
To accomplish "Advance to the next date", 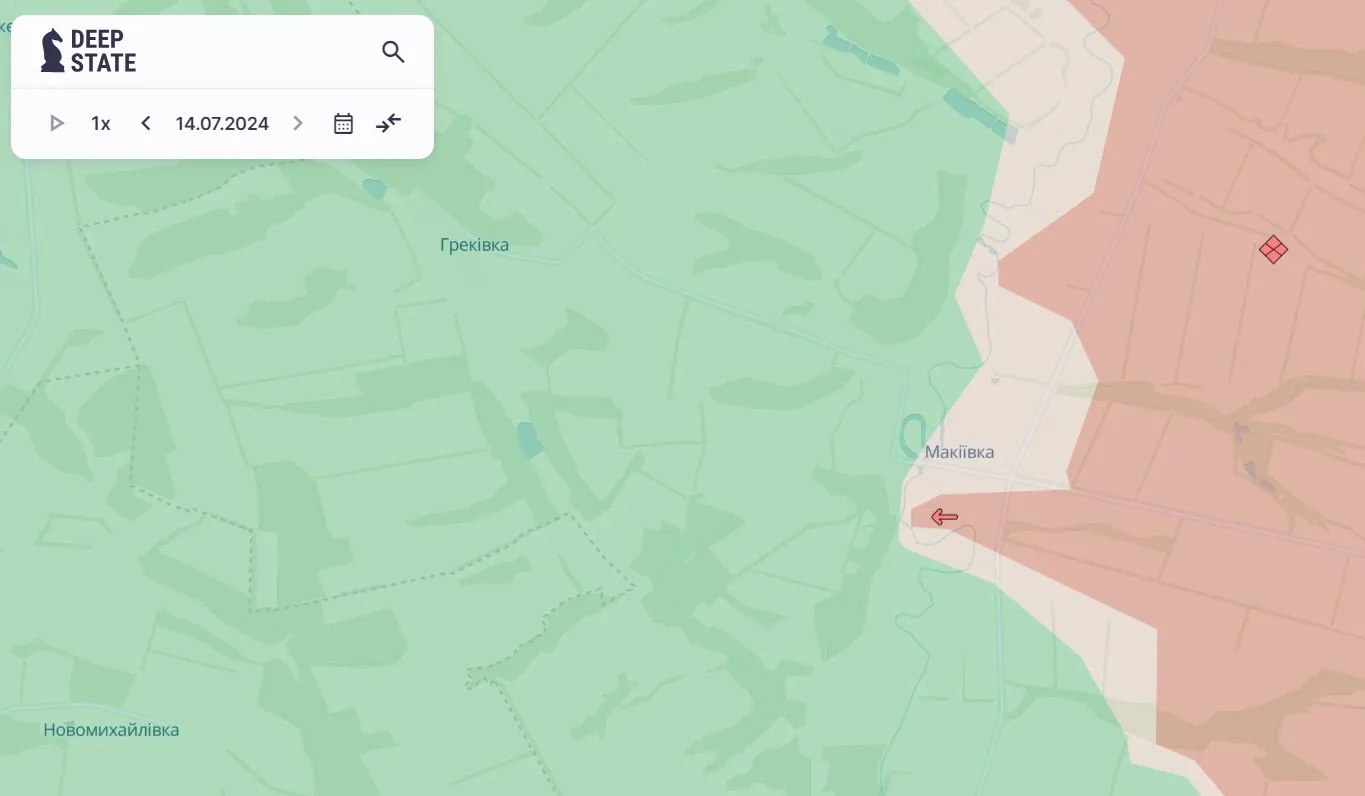I will click(x=298, y=123).
